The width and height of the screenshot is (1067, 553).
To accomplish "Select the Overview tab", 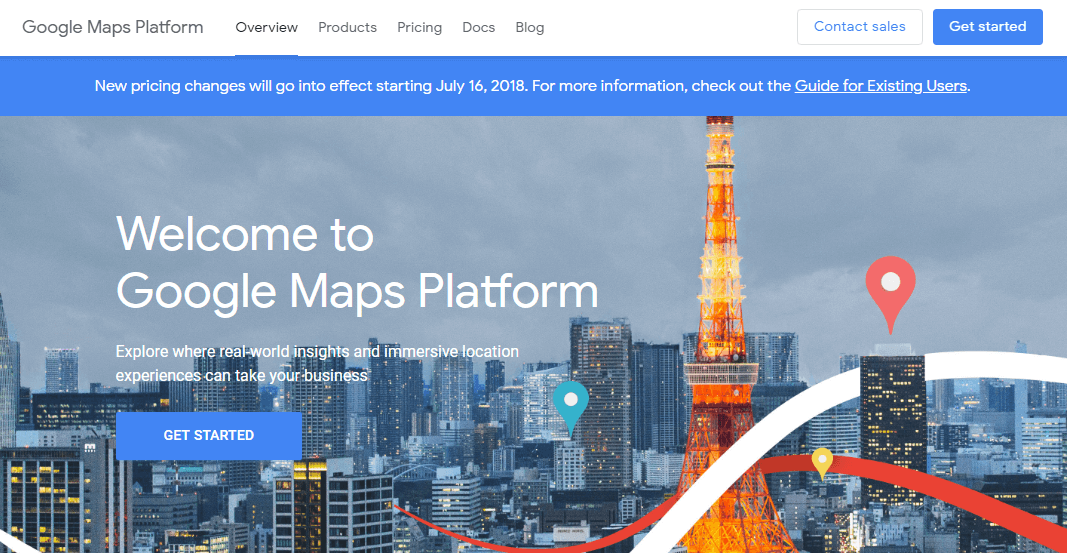I will [266, 27].
